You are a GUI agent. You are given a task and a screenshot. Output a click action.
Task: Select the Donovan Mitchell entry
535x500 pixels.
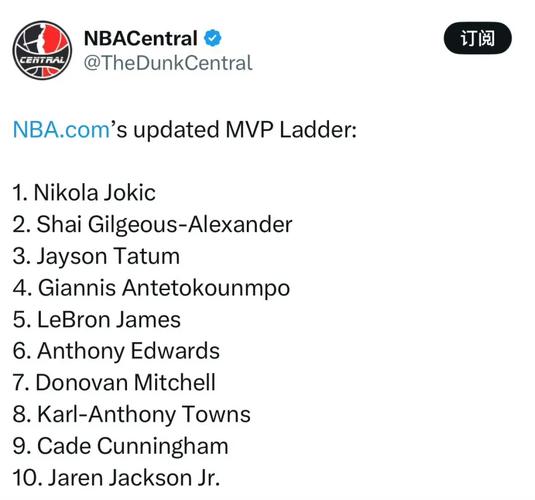(x=114, y=383)
